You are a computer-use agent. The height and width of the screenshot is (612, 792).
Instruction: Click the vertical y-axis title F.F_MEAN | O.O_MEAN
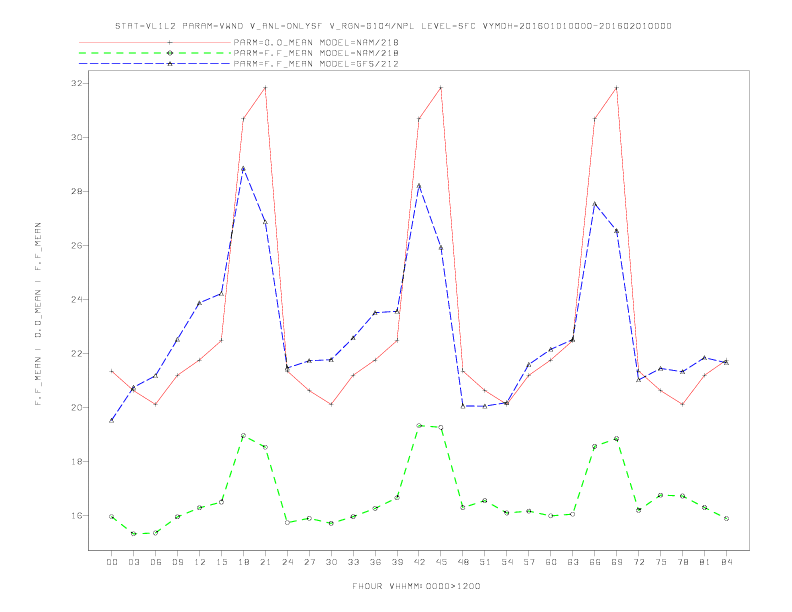point(38,314)
